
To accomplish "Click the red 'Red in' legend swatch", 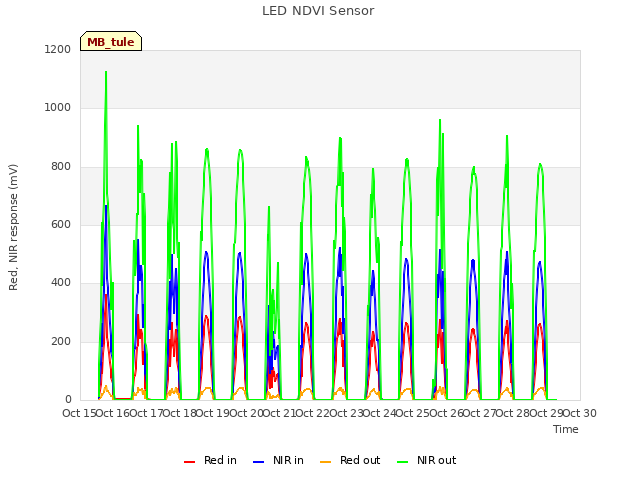I will [x=189, y=462].
